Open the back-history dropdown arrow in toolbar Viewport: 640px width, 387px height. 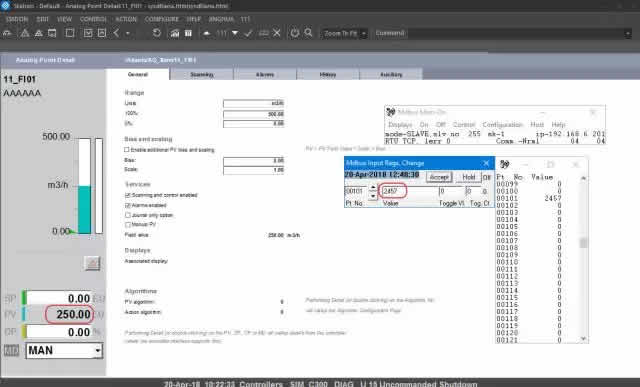click(x=128, y=33)
